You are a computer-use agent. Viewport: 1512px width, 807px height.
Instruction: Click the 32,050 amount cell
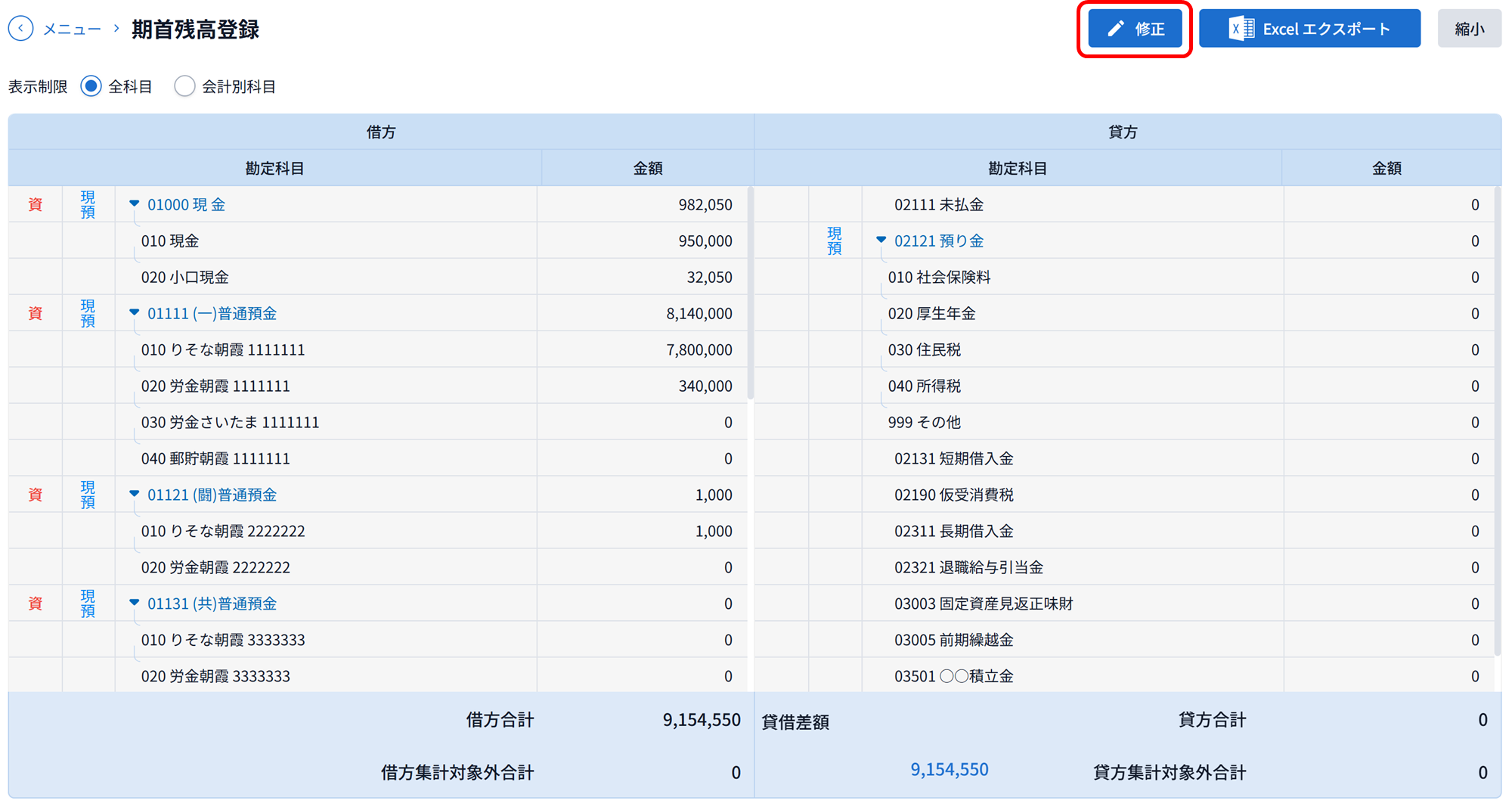(x=642, y=277)
